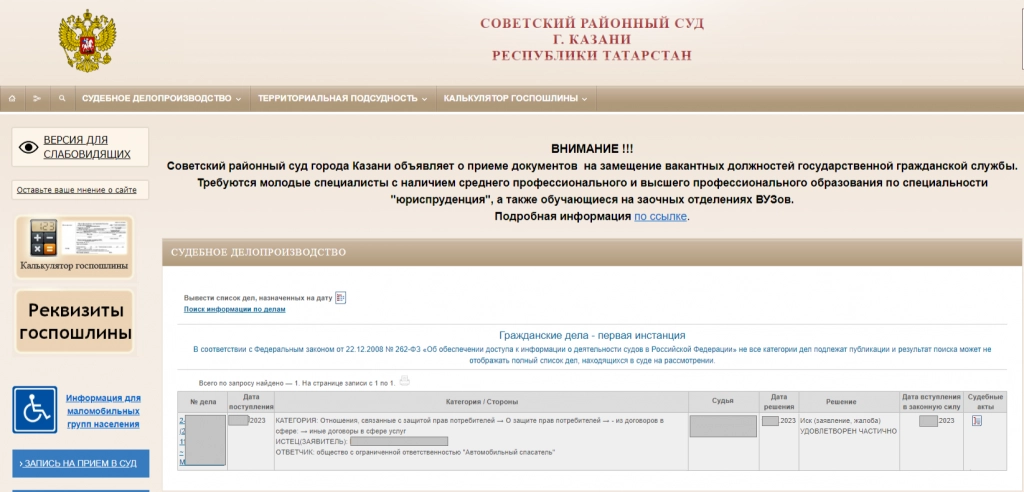This screenshot has height=492, width=1024.
Task: Expand the Судебное делопроизводство menu
Action: point(161,99)
